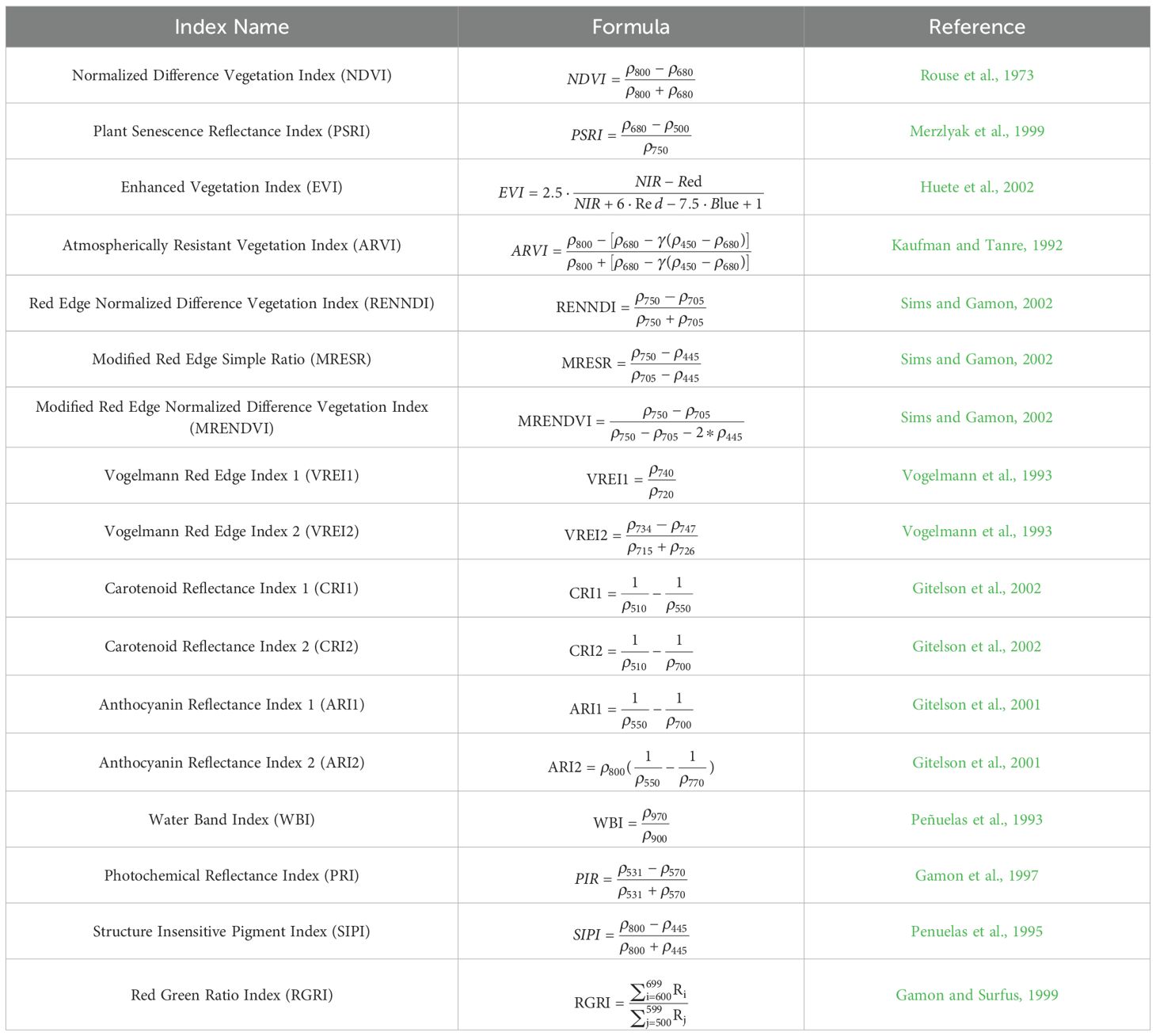Follow the Kaufman and Tanre, 1992 link
Image resolution: width=1156 pixels, height=1036 pixels.
(976, 246)
